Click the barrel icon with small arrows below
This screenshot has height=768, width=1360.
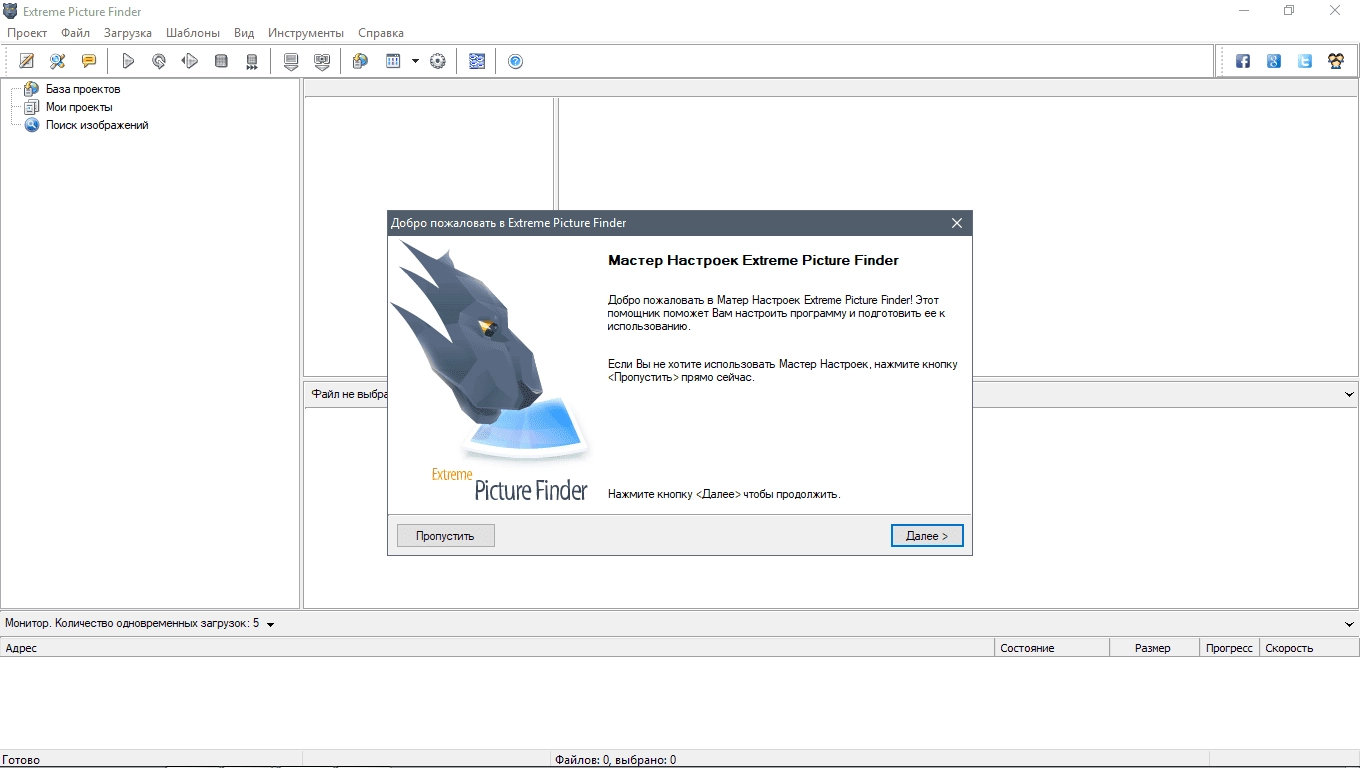(x=252, y=61)
